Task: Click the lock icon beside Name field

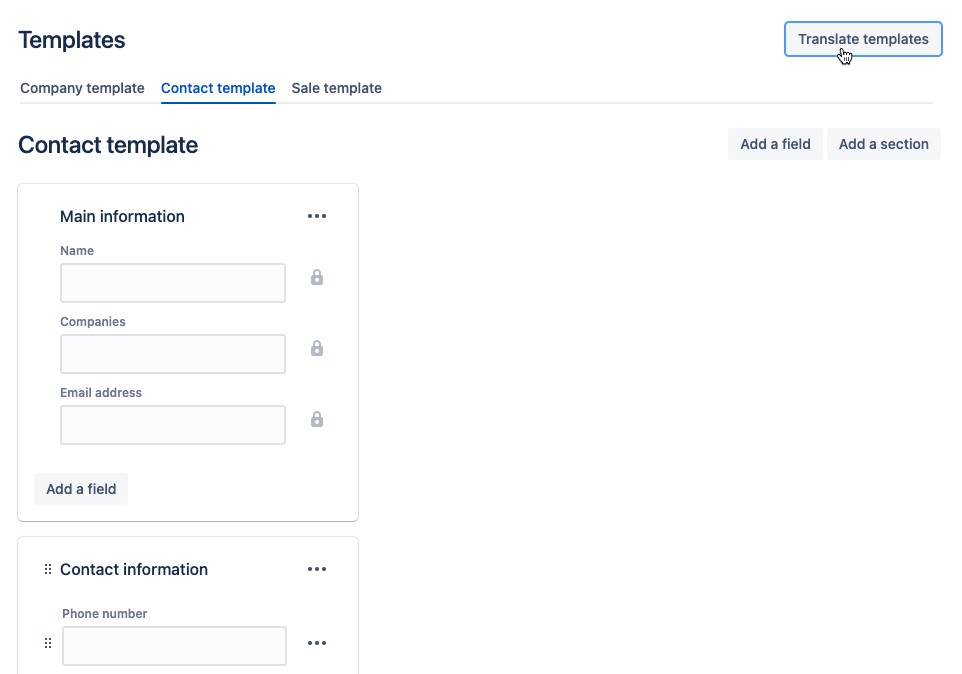Action: click(317, 278)
